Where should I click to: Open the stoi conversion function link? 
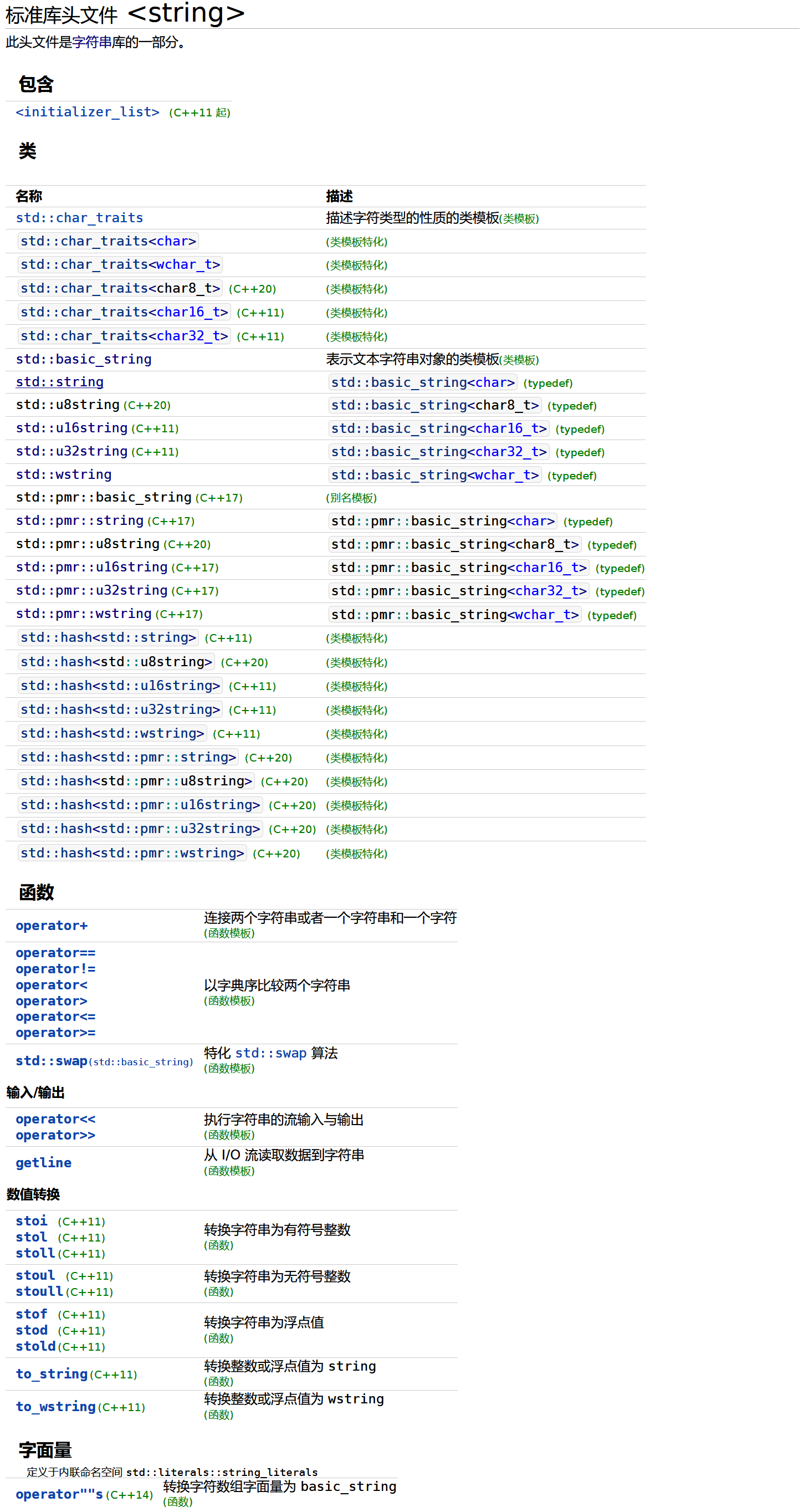[x=32, y=1222]
